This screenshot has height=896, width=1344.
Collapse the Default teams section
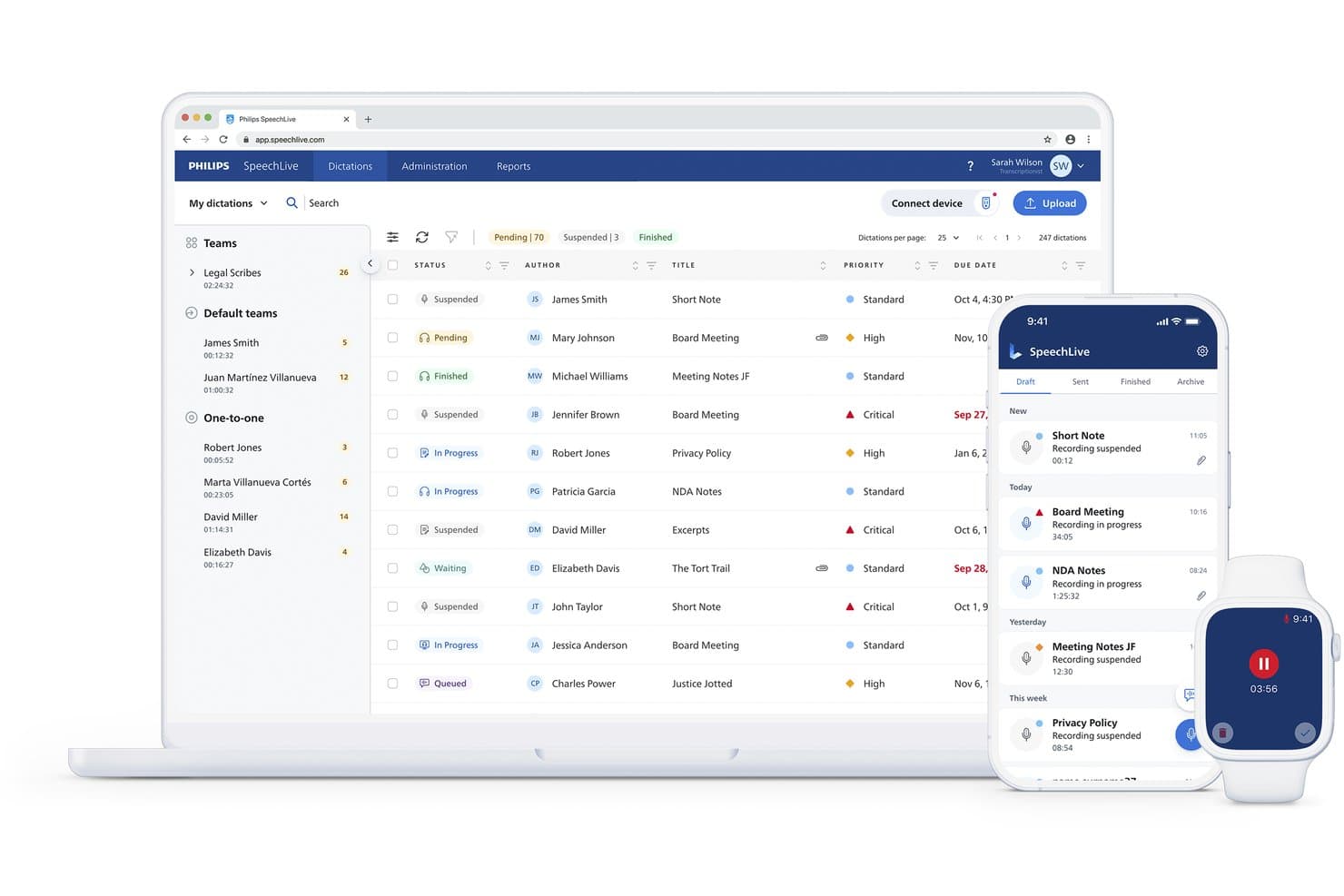coord(192,313)
